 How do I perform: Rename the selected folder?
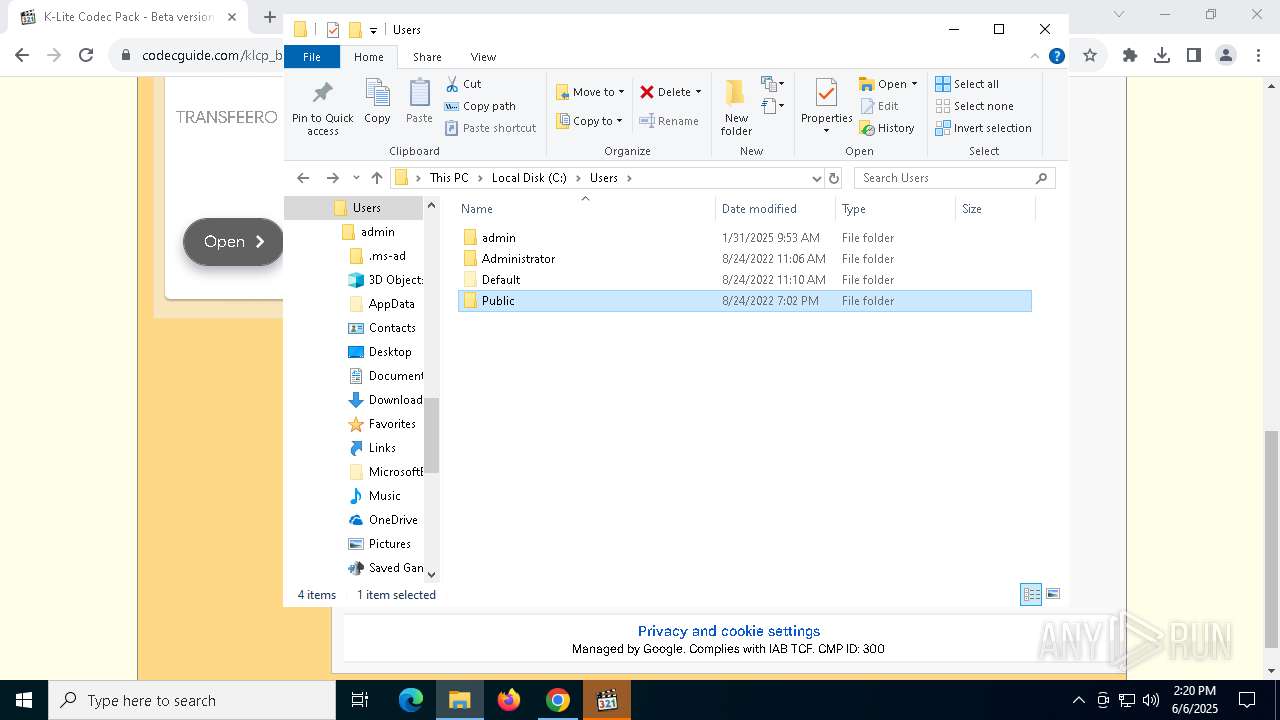point(669,121)
